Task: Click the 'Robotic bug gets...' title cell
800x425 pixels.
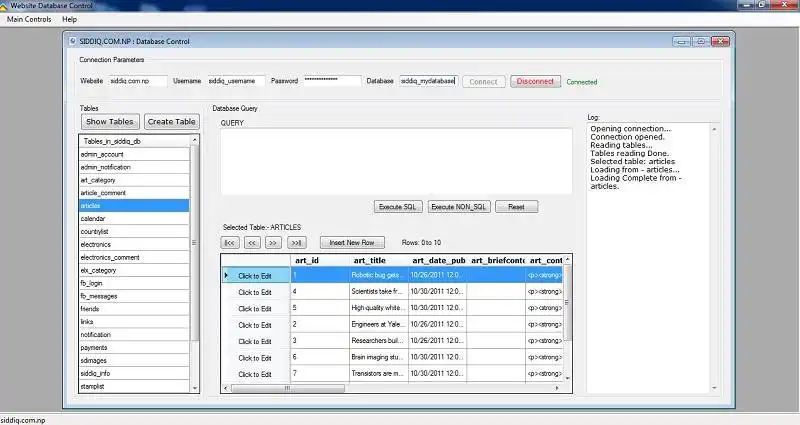Action: click(379, 275)
